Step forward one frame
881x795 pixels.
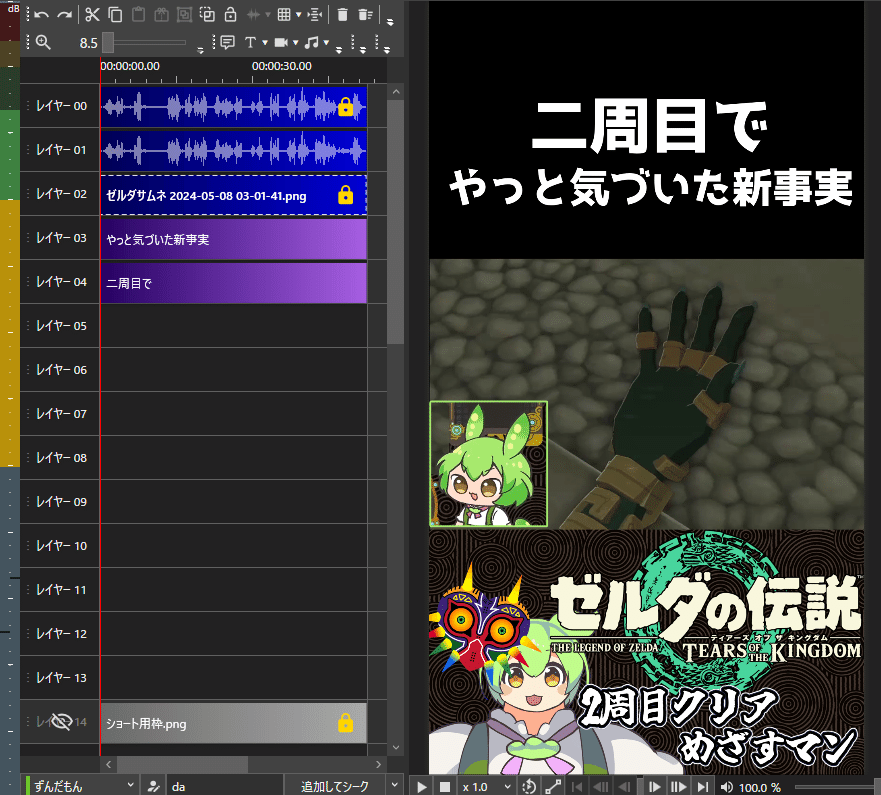pyautogui.click(x=654, y=787)
